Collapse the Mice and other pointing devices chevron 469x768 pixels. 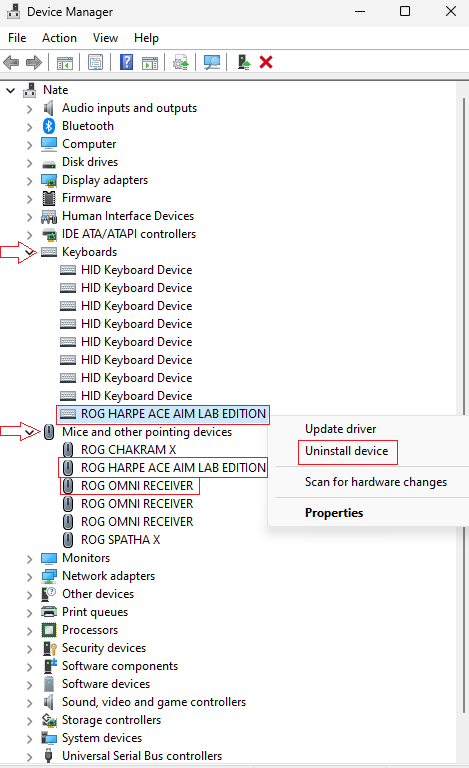(30, 432)
